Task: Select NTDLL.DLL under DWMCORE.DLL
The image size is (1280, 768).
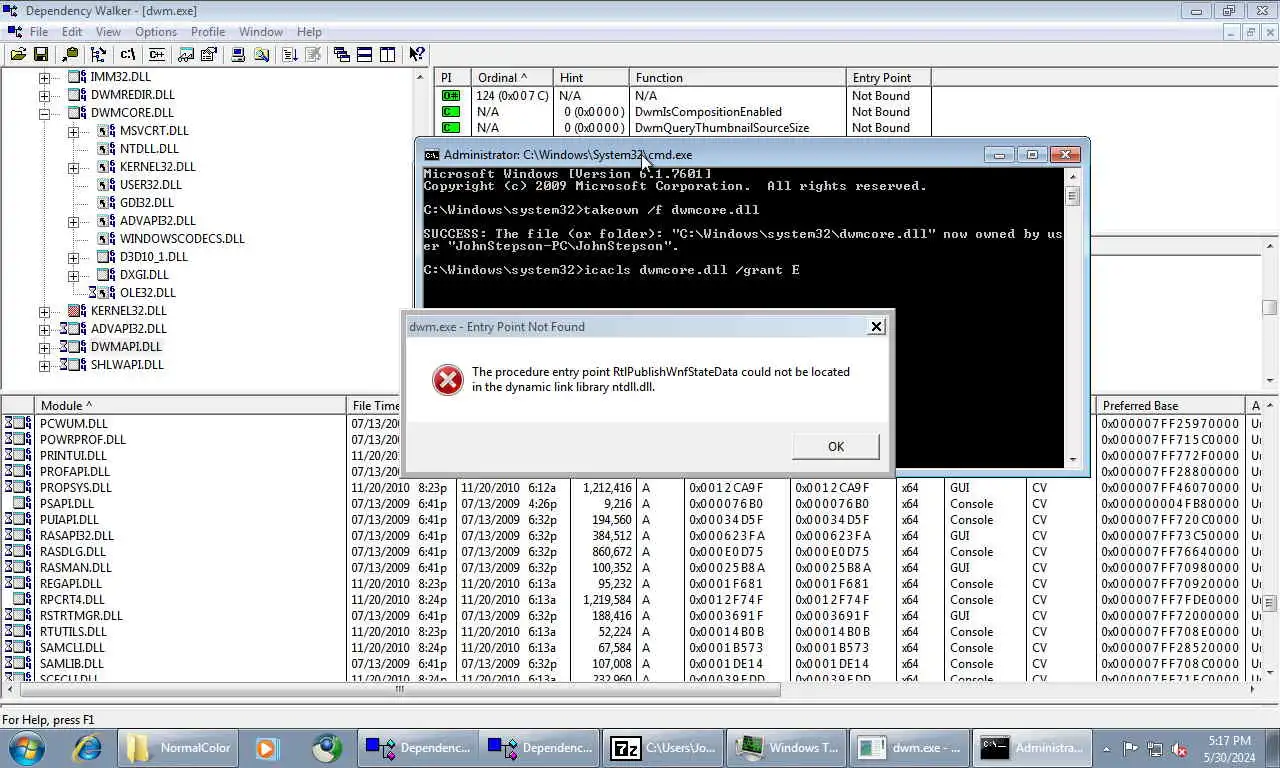Action: (149, 149)
